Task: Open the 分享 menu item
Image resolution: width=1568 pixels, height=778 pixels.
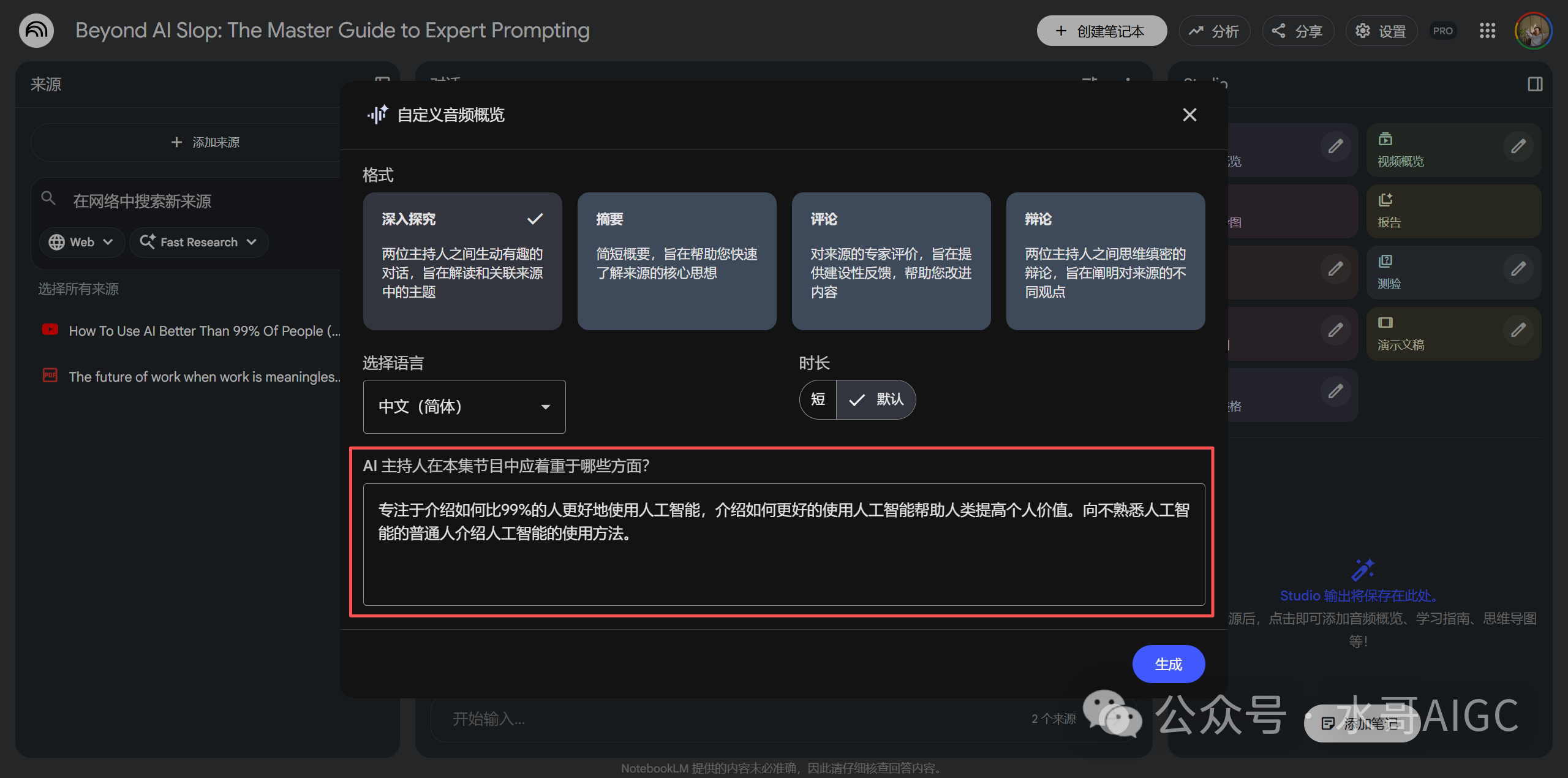Action: [1297, 31]
